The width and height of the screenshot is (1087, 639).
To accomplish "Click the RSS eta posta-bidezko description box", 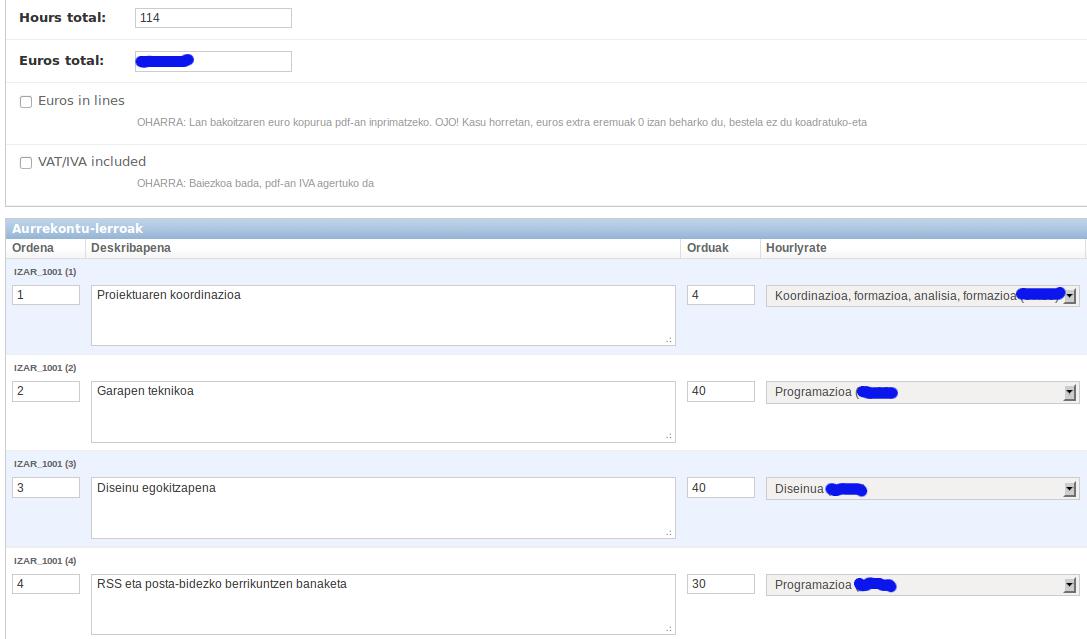I will pos(382,604).
